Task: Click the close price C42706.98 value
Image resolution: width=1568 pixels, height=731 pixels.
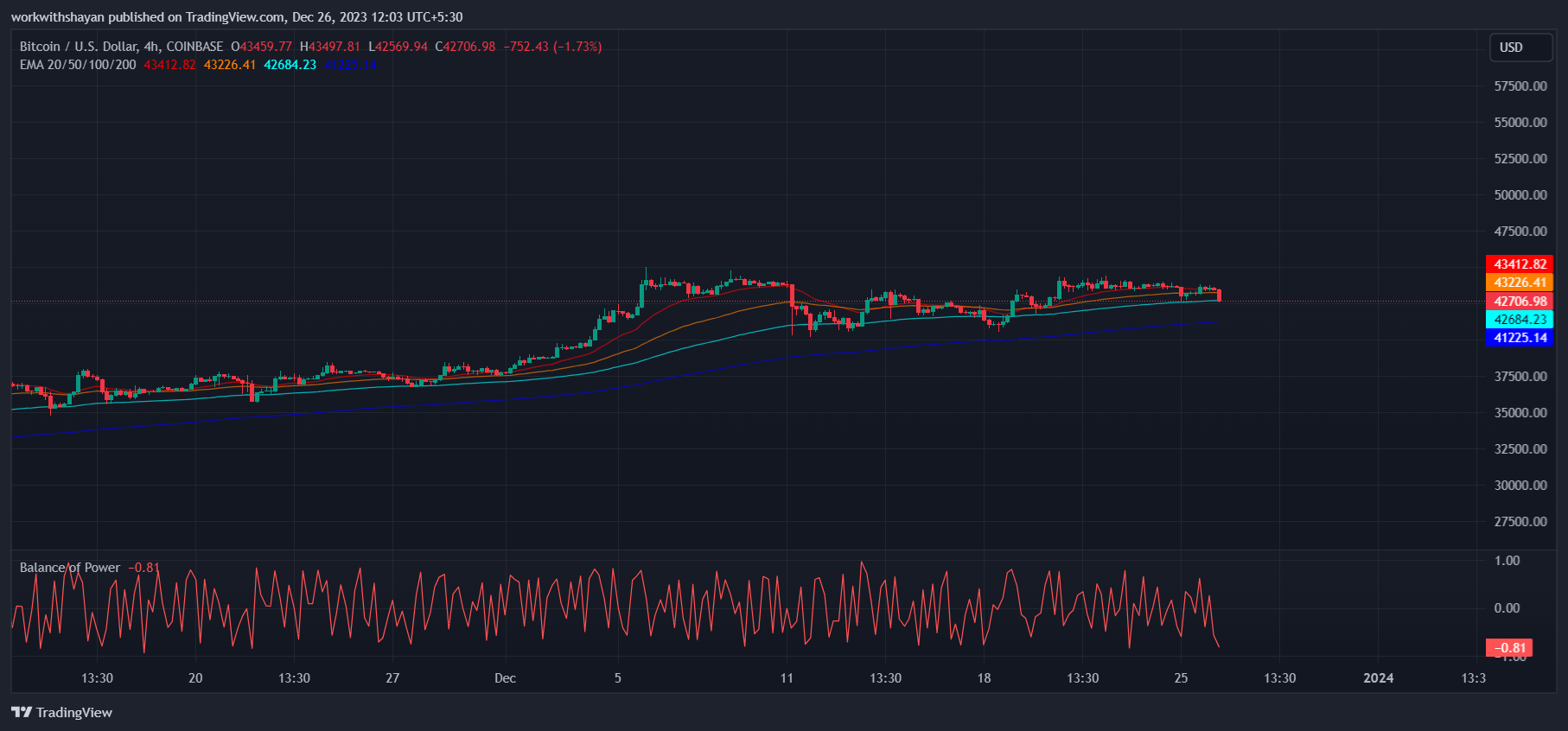Action: pos(465,47)
